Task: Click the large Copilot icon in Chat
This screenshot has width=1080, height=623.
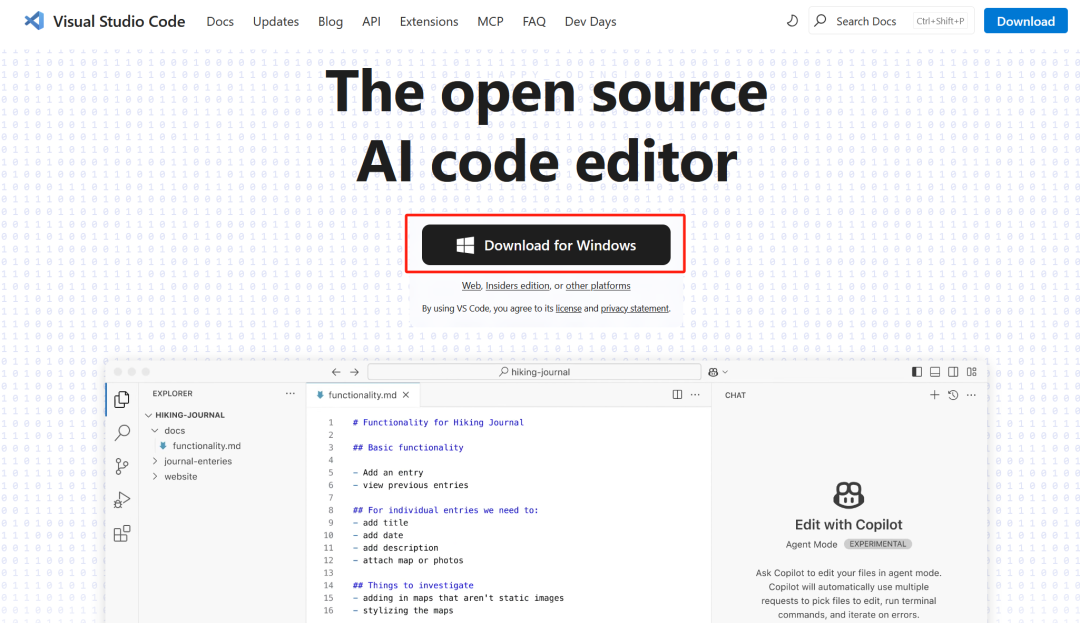Action: [849, 494]
